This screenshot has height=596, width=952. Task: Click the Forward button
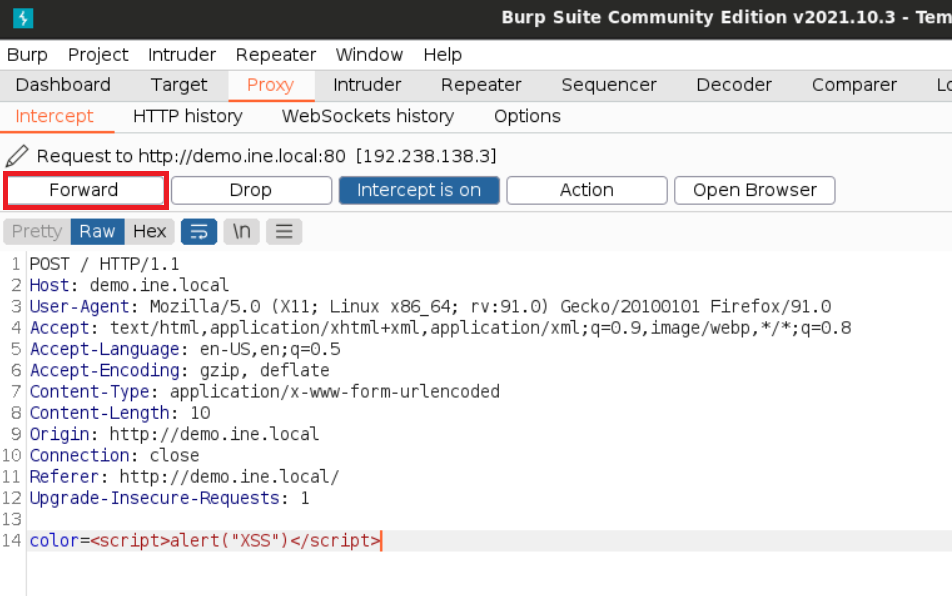[x=84, y=190]
